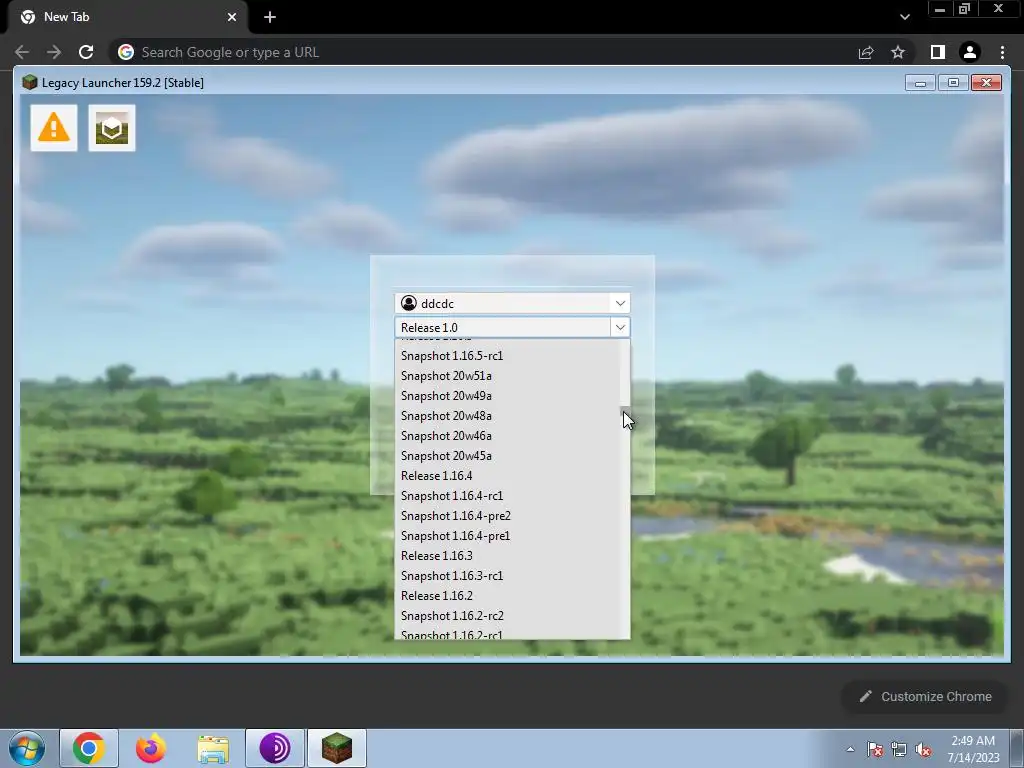The width and height of the screenshot is (1024, 768).
Task: Launch Firefox from the taskbar
Action: point(151,748)
